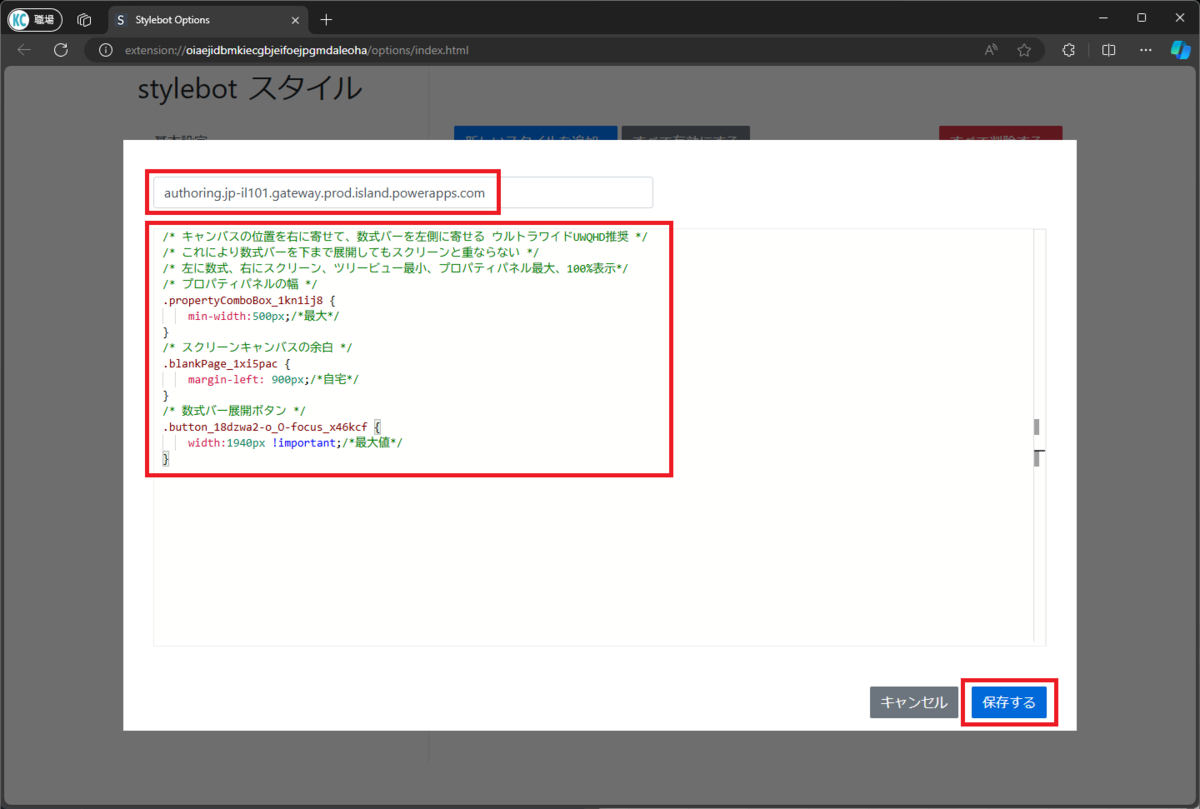Click the 職場 work profile badge

point(35,20)
